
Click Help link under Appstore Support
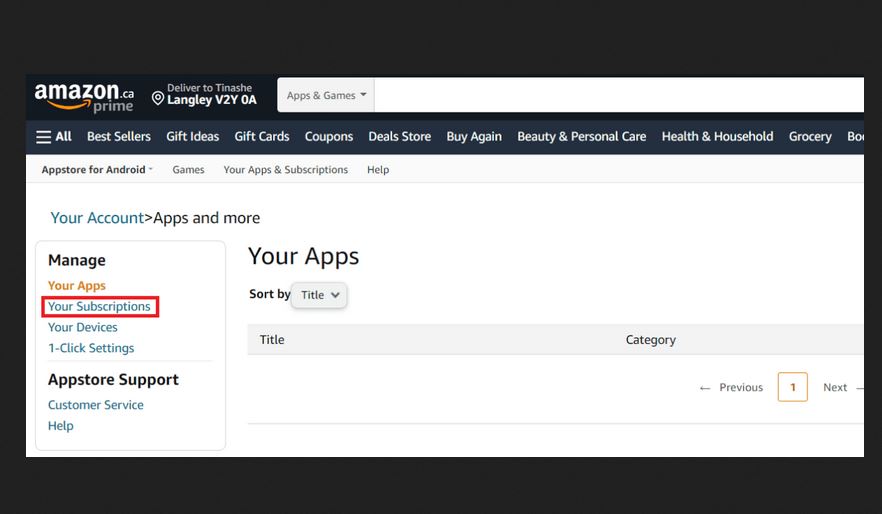[61, 426]
